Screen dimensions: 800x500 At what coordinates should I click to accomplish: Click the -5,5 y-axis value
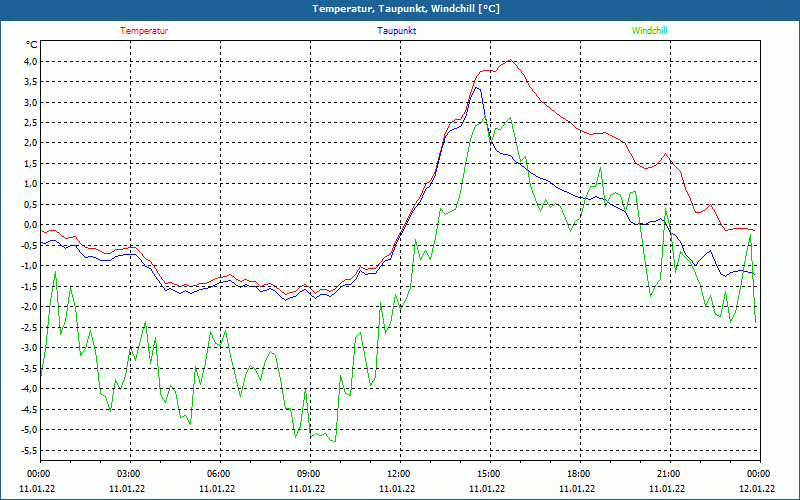click(29, 449)
